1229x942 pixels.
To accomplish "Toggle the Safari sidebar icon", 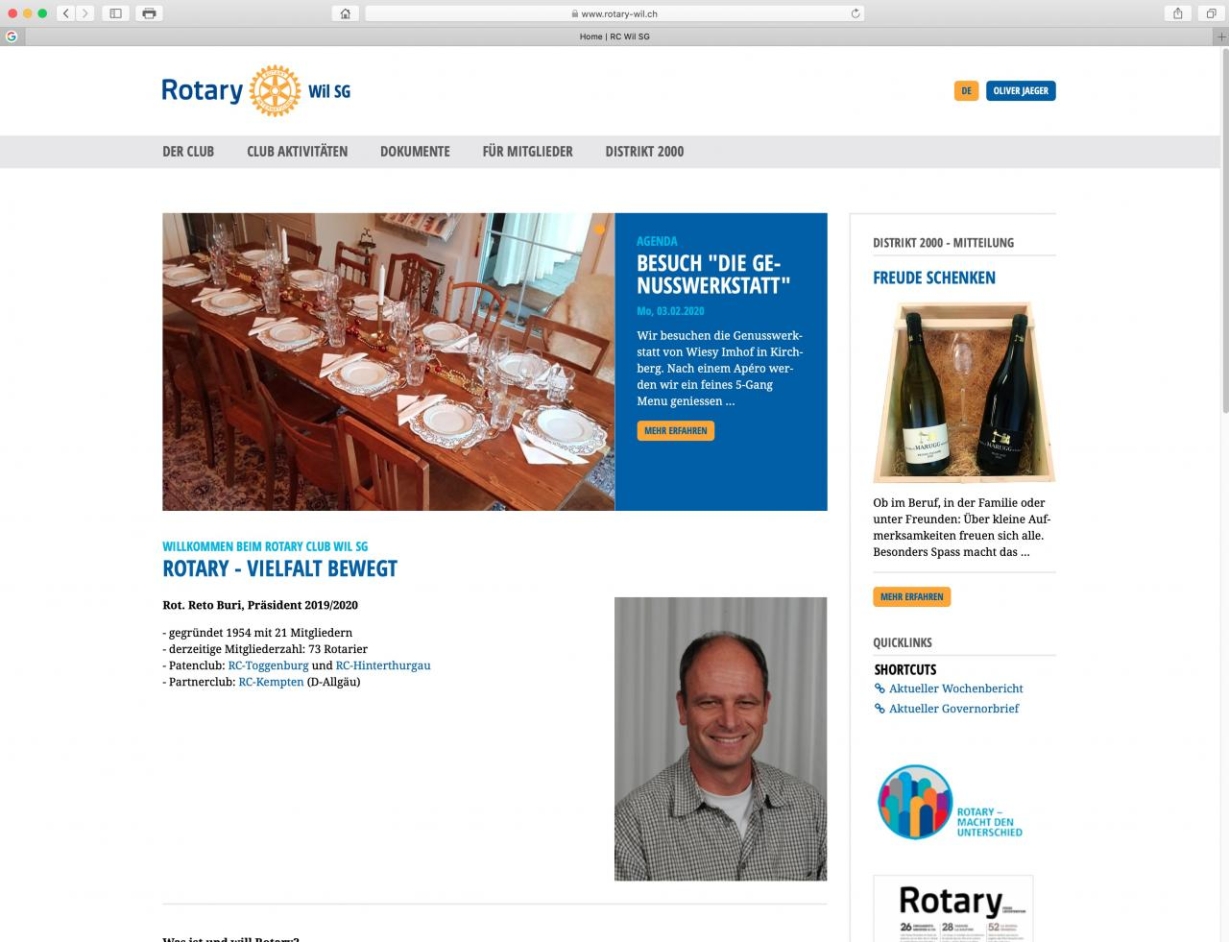I will click(115, 13).
